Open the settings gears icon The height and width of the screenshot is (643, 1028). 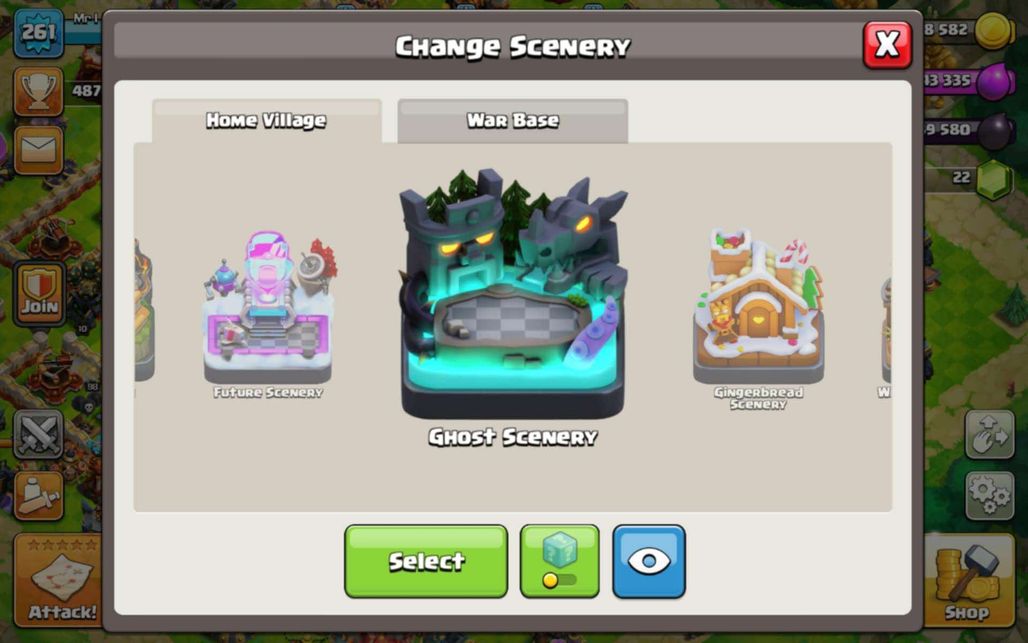[x=989, y=496]
